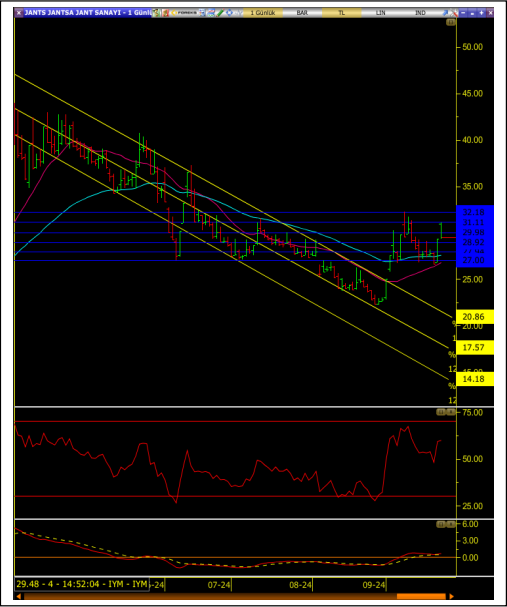Screen dimensions: 507x607
Task: Click the table grid icon after Forex logo
Action: click(x=202, y=13)
